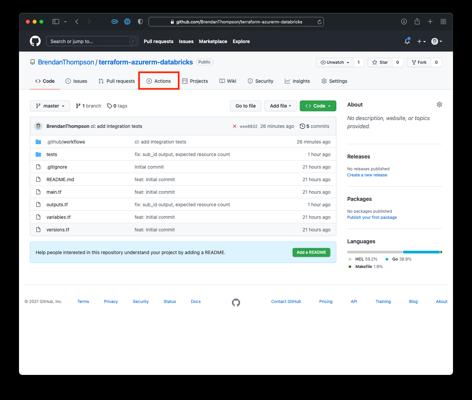Open the footer Privacy link
The height and width of the screenshot is (400, 472).
[x=111, y=301]
